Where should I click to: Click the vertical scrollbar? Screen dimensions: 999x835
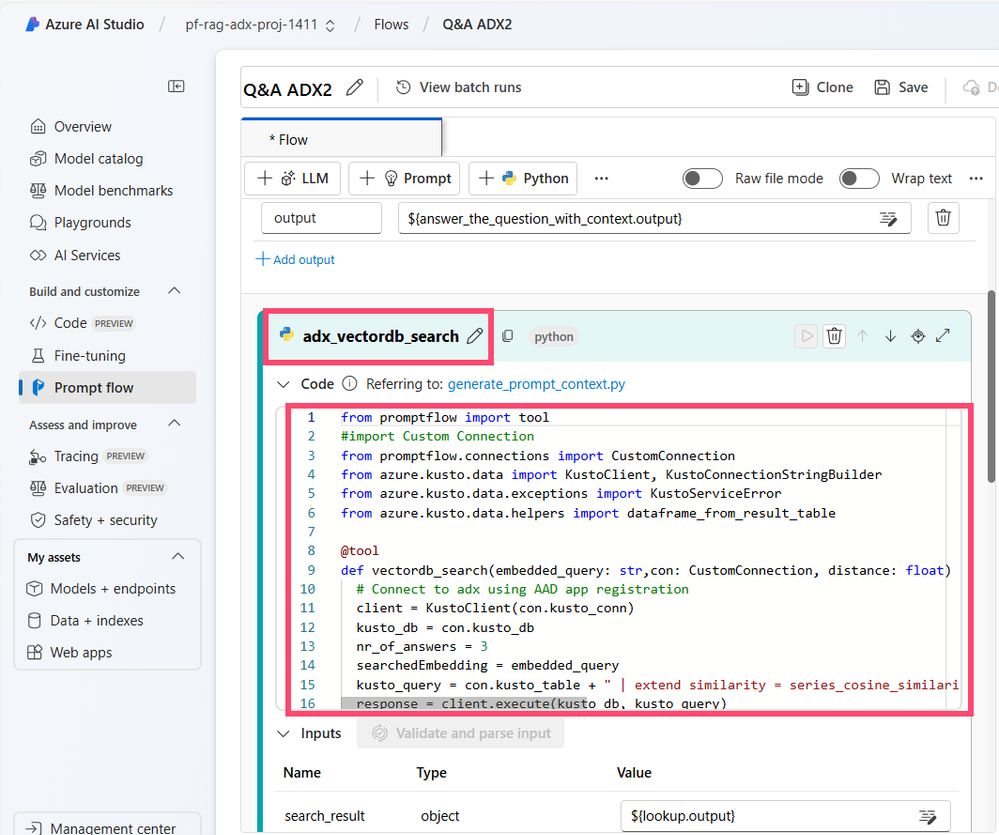click(x=991, y=387)
